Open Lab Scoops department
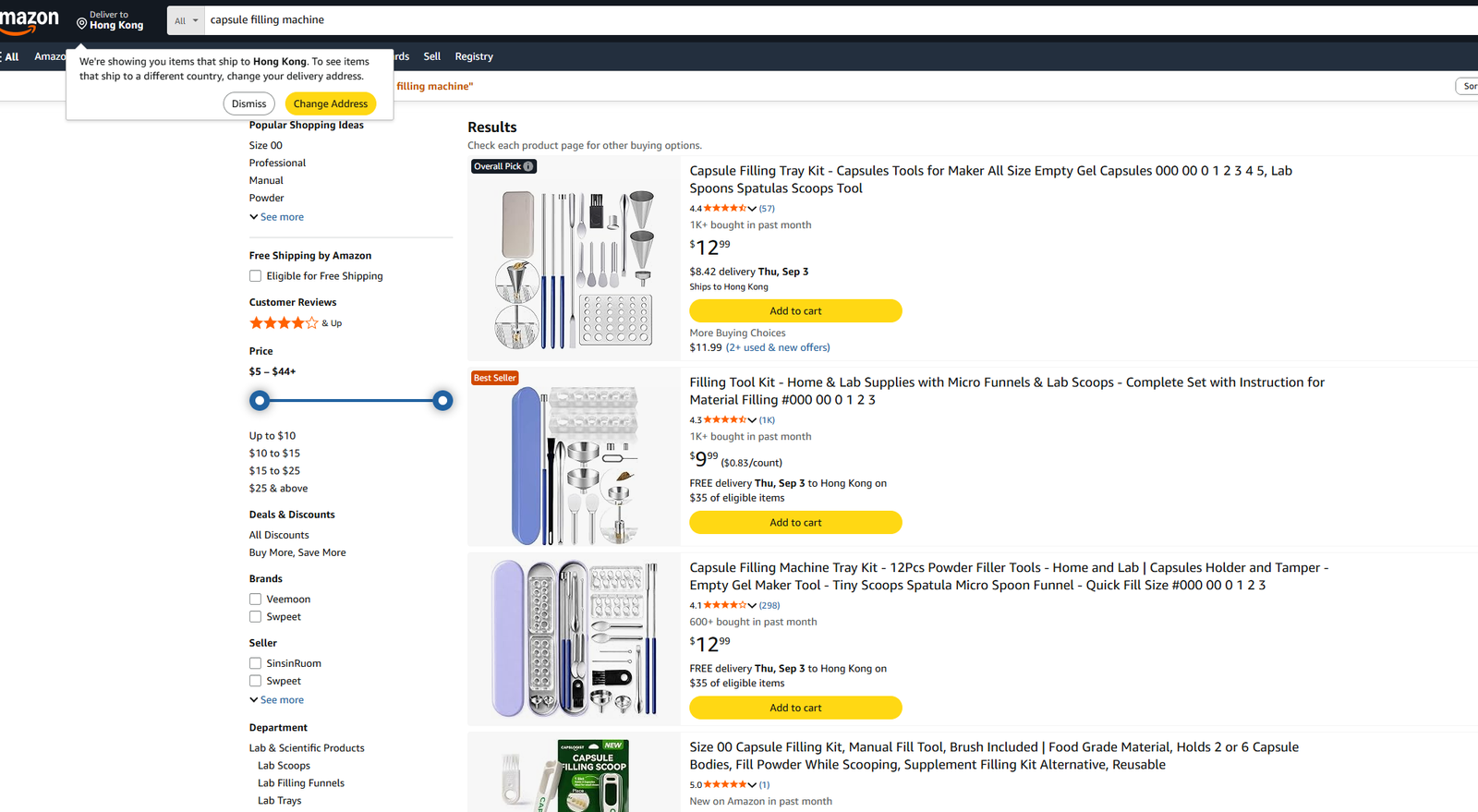Image resolution: width=1478 pixels, height=812 pixels. [x=284, y=766]
